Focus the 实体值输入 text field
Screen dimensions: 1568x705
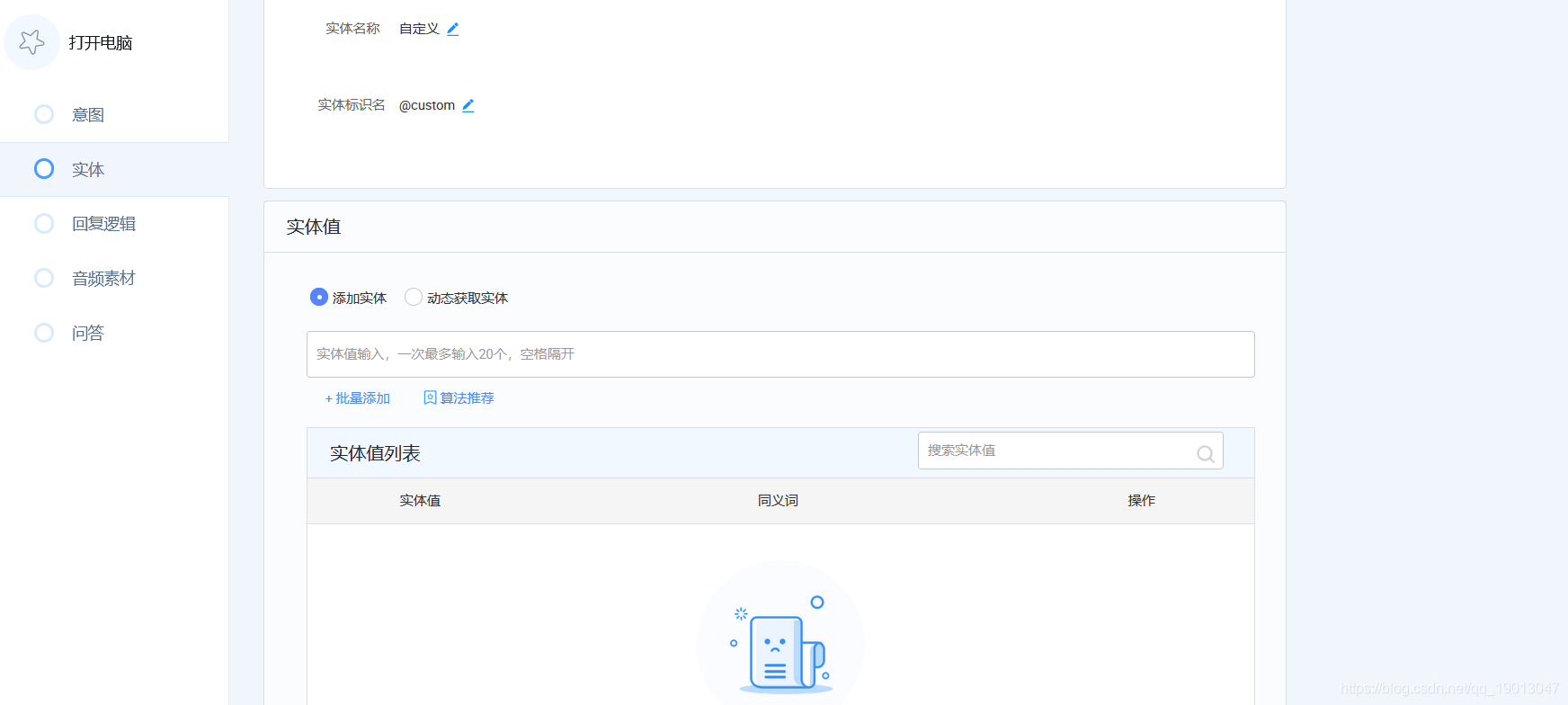click(x=780, y=354)
